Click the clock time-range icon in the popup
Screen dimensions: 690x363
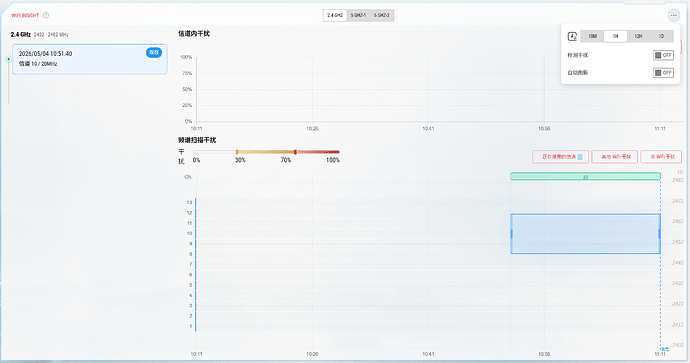(572, 36)
